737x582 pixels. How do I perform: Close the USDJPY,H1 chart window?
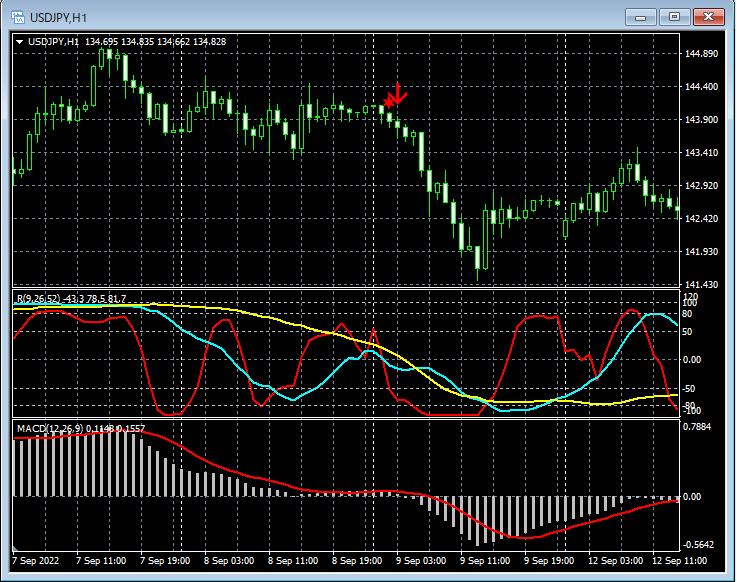tap(709, 16)
